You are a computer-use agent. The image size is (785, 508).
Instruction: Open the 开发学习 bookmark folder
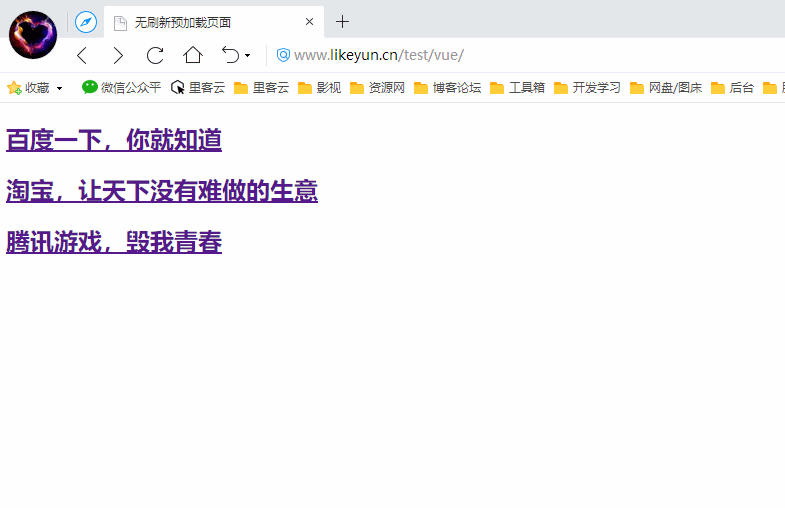(x=587, y=88)
